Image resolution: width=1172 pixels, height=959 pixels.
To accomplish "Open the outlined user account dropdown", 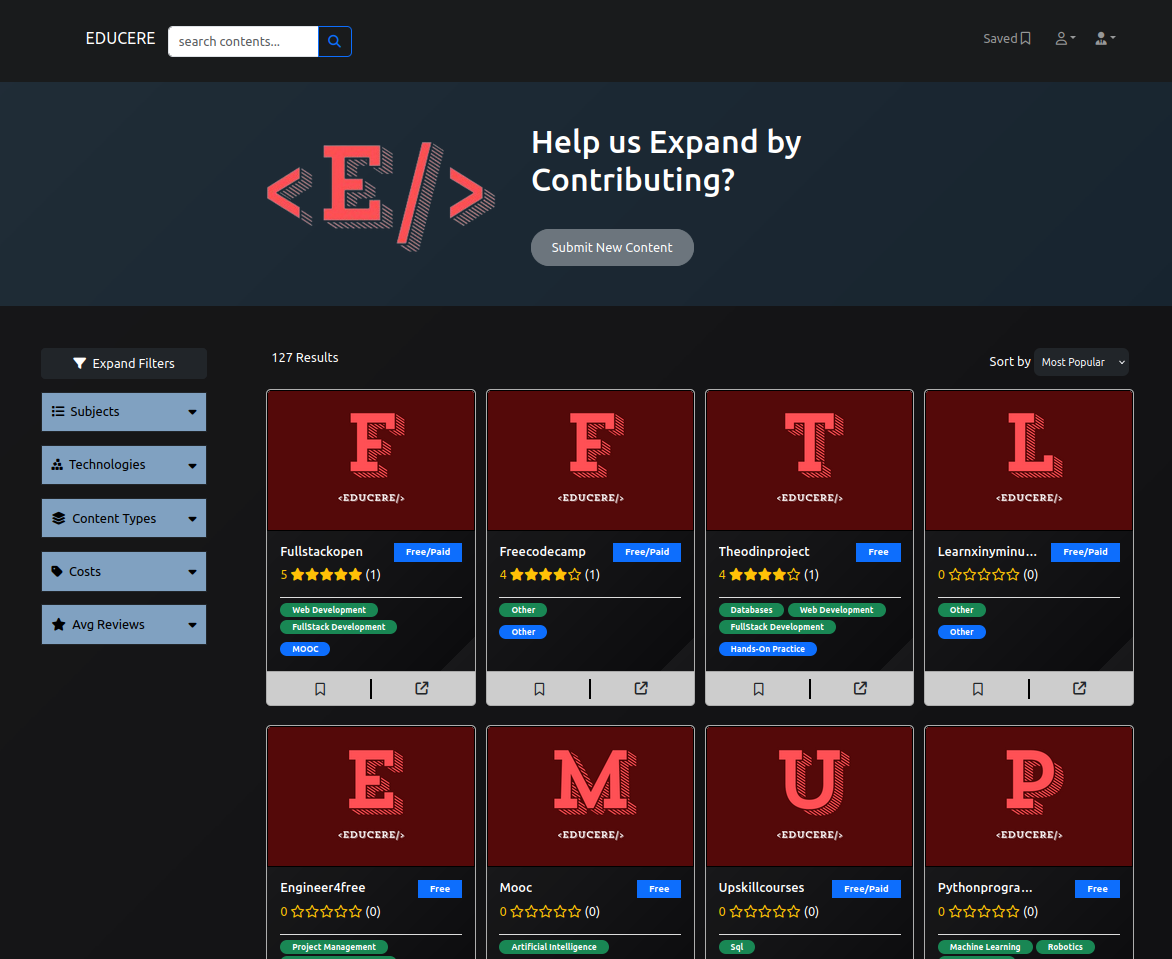I will pos(1065,38).
